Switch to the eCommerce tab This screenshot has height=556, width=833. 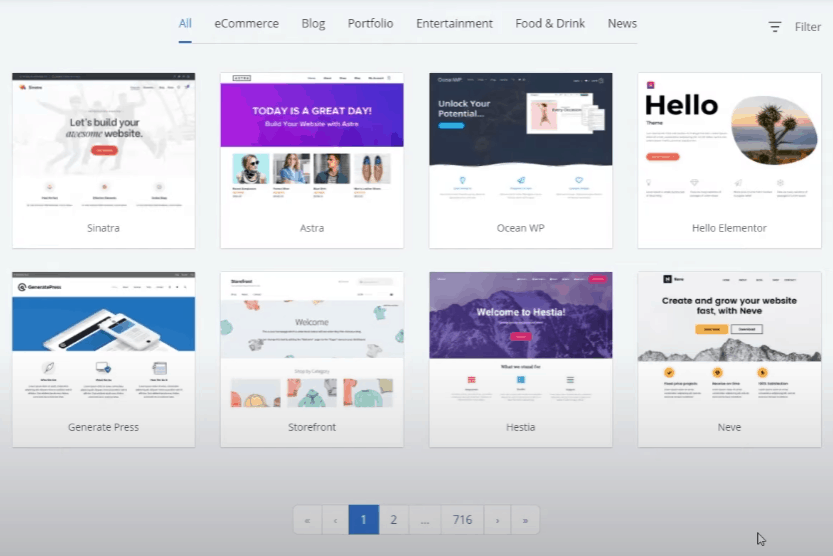246,23
